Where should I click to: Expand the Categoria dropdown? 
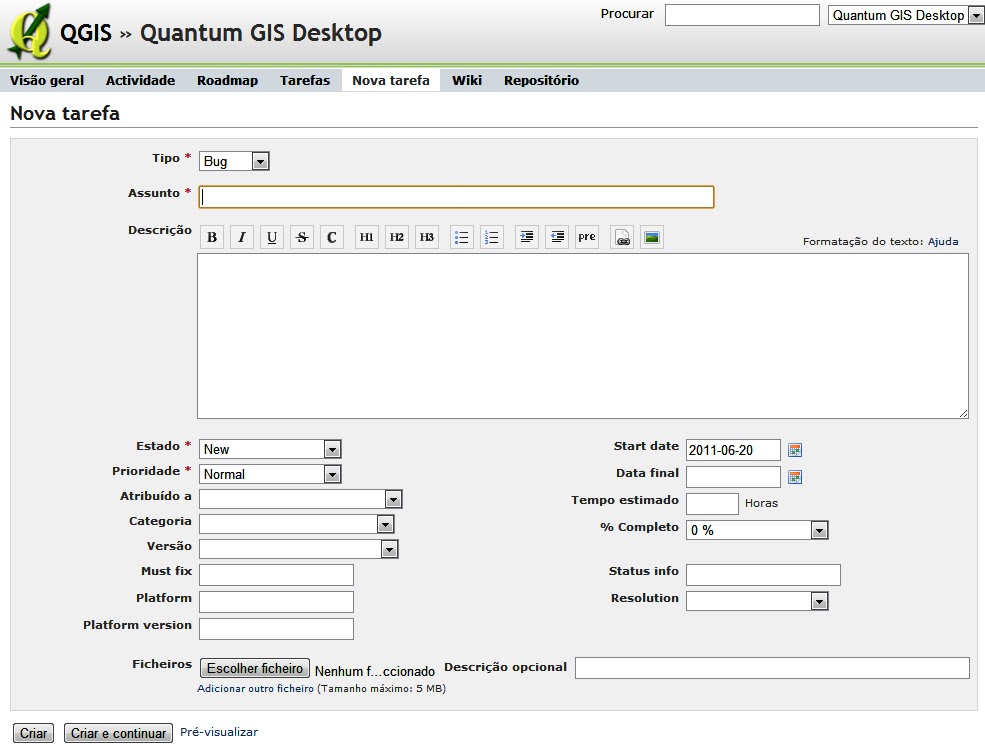click(x=297, y=524)
